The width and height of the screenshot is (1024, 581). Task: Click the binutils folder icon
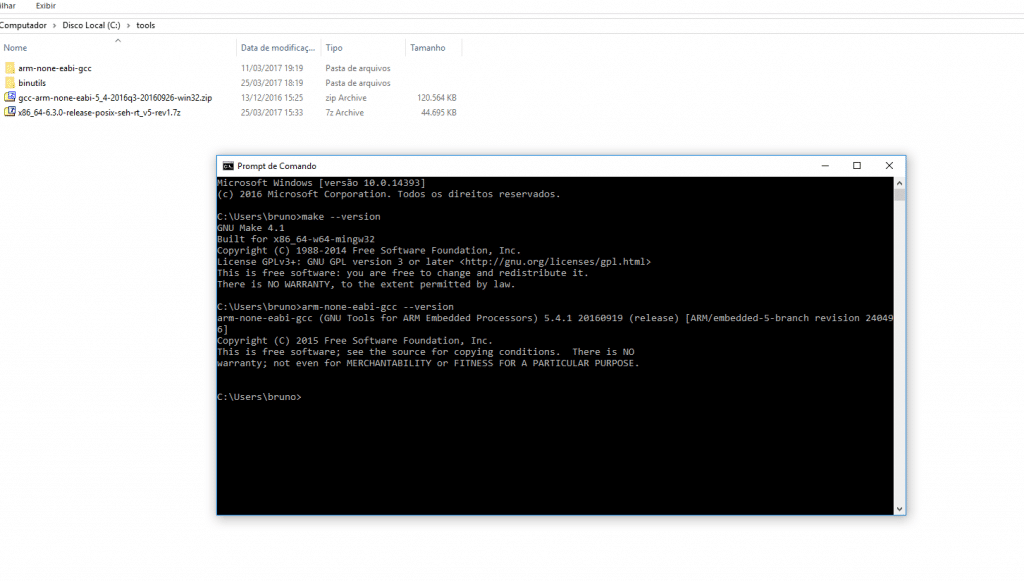coord(10,83)
